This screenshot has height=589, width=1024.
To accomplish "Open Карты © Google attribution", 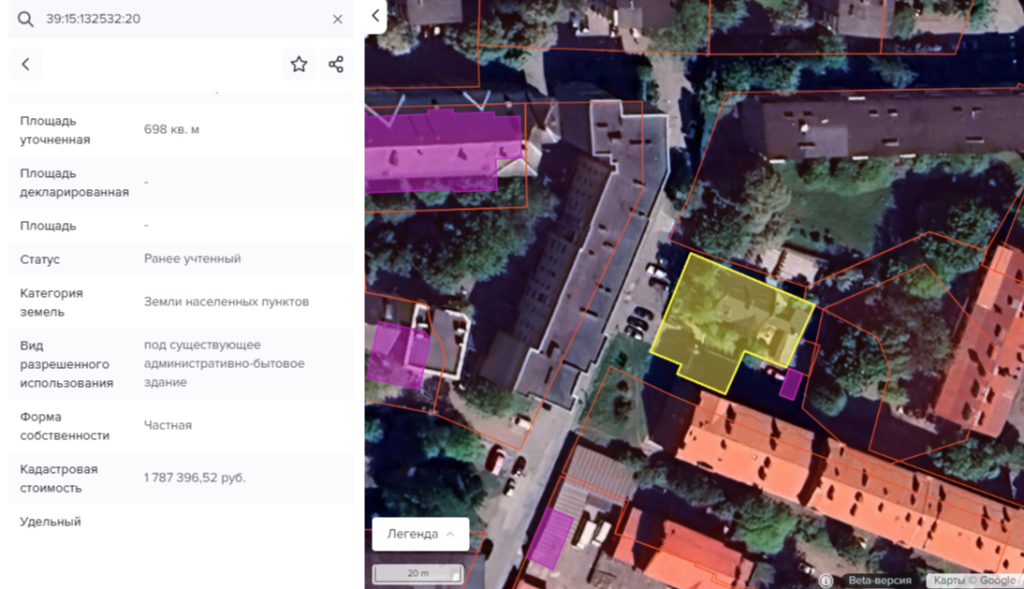I will pos(974,580).
